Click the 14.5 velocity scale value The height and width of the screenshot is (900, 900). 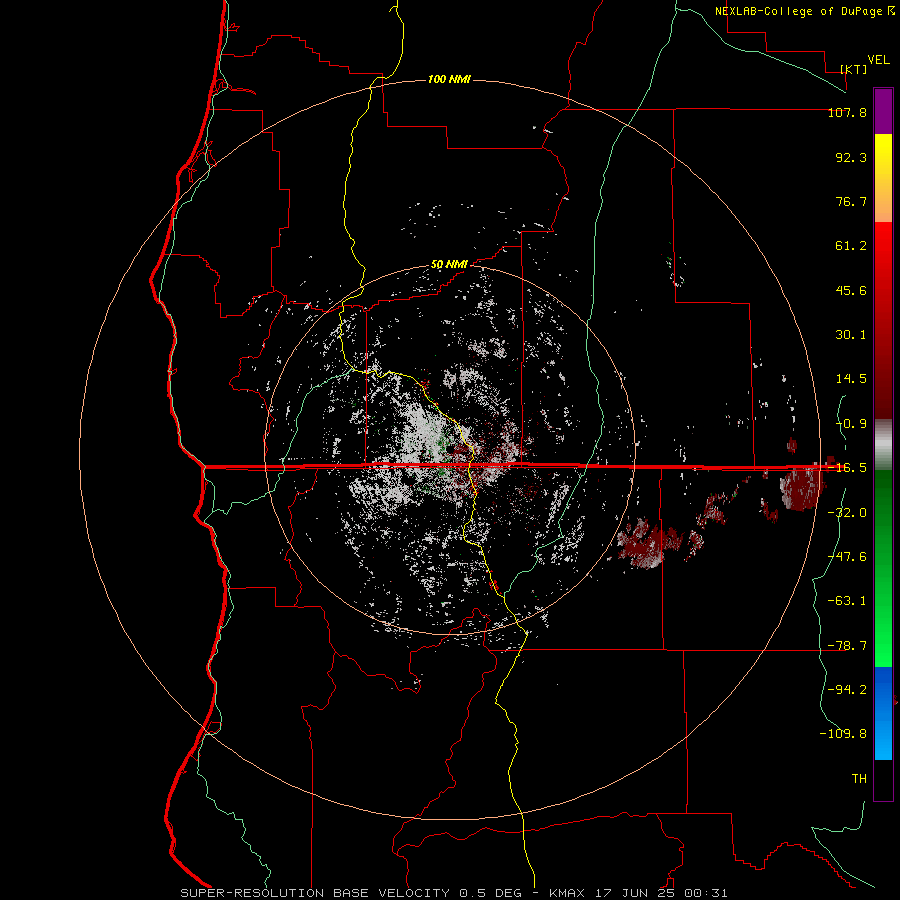point(851,379)
